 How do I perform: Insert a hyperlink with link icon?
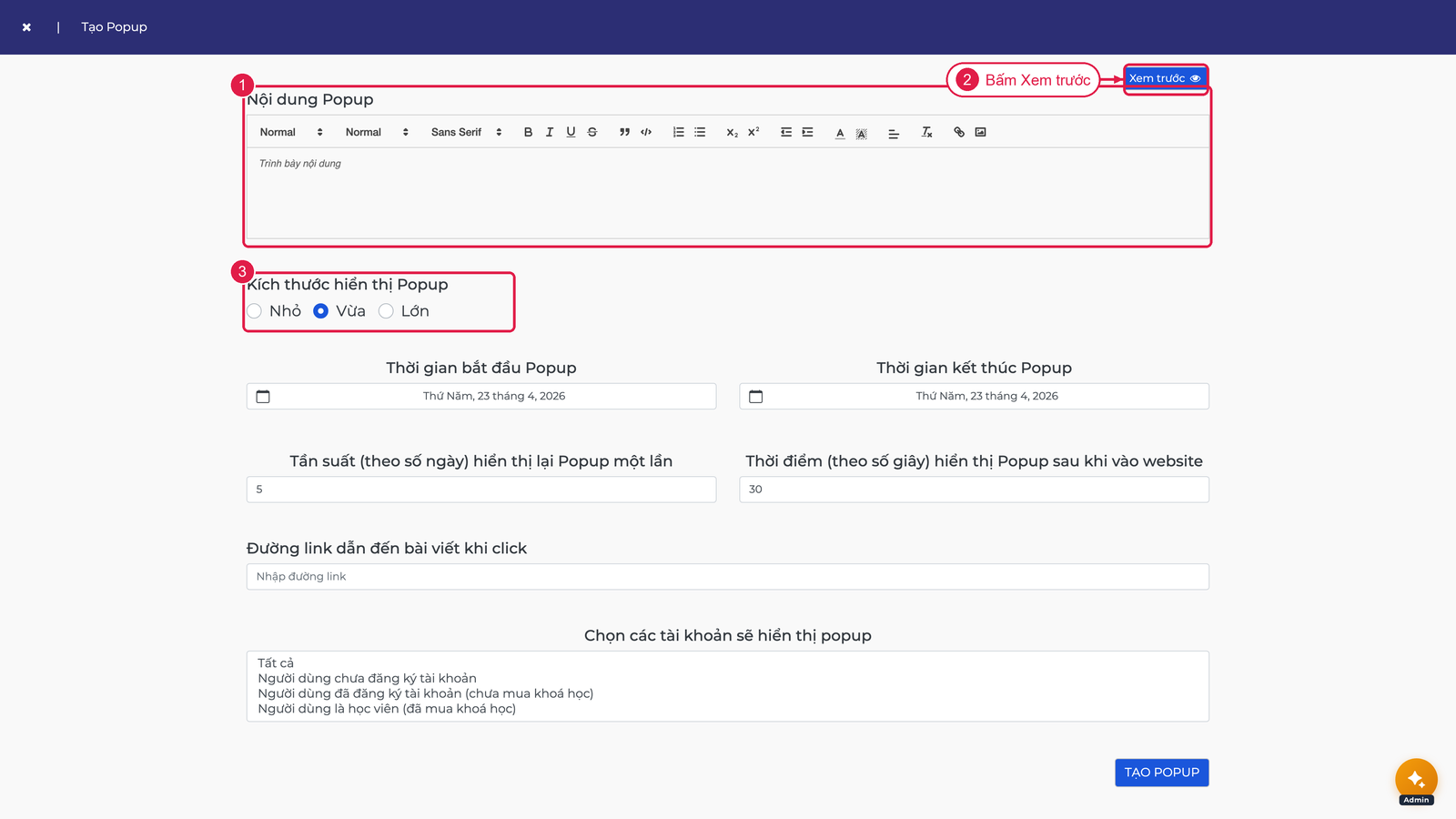pos(959,132)
